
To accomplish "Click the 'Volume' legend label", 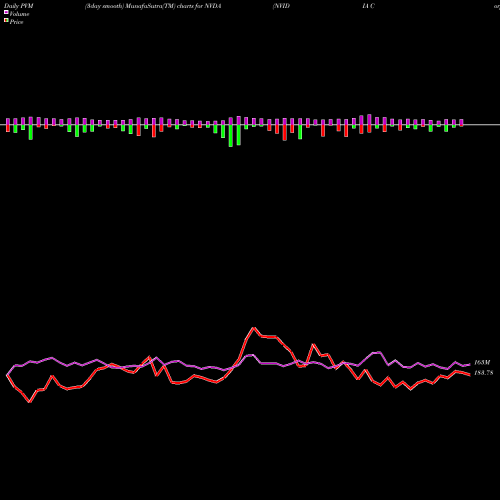I will point(19,14).
